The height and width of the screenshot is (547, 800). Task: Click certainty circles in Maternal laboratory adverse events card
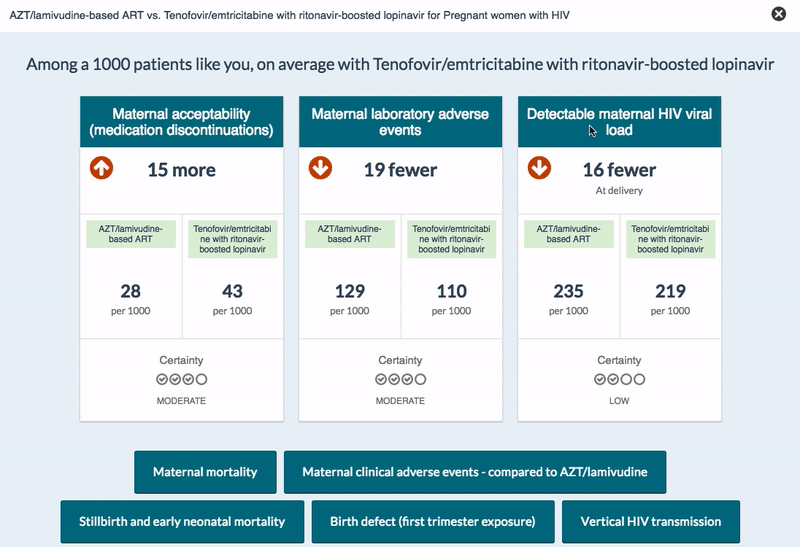tap(401, 379)
